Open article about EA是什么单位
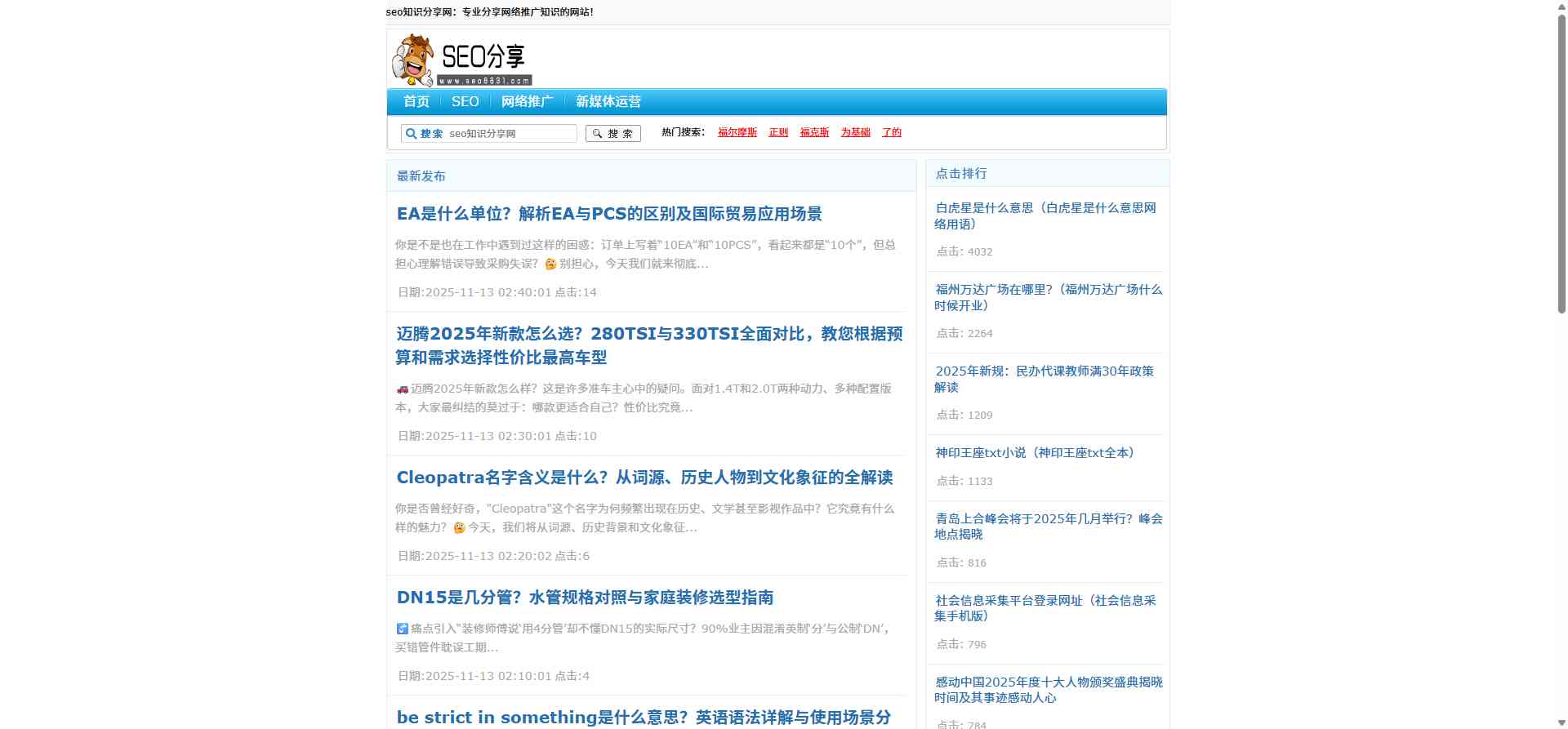Screen dimensions: 1568x729 pyautogui.click(x=608, y=214)
